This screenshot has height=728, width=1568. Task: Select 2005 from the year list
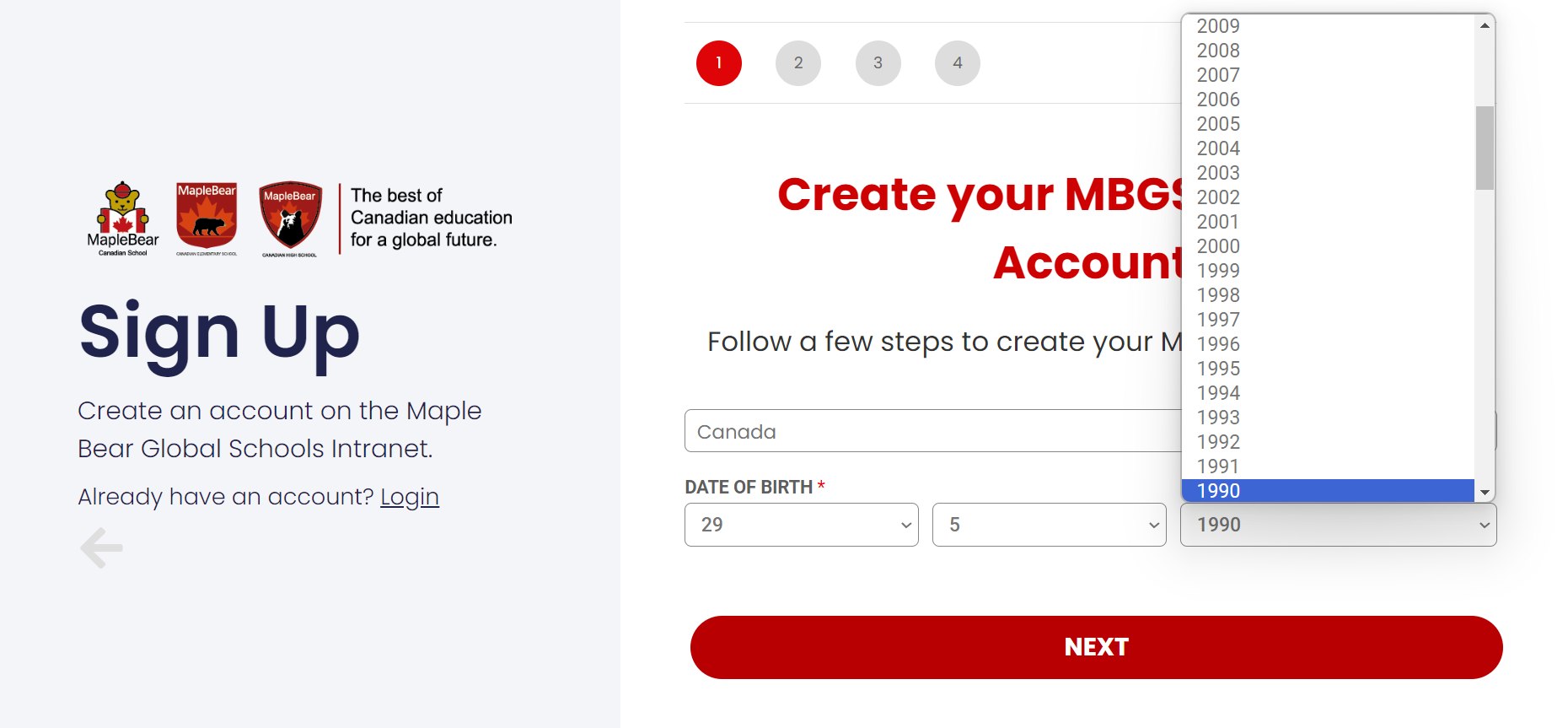[x=1328, y=124]
